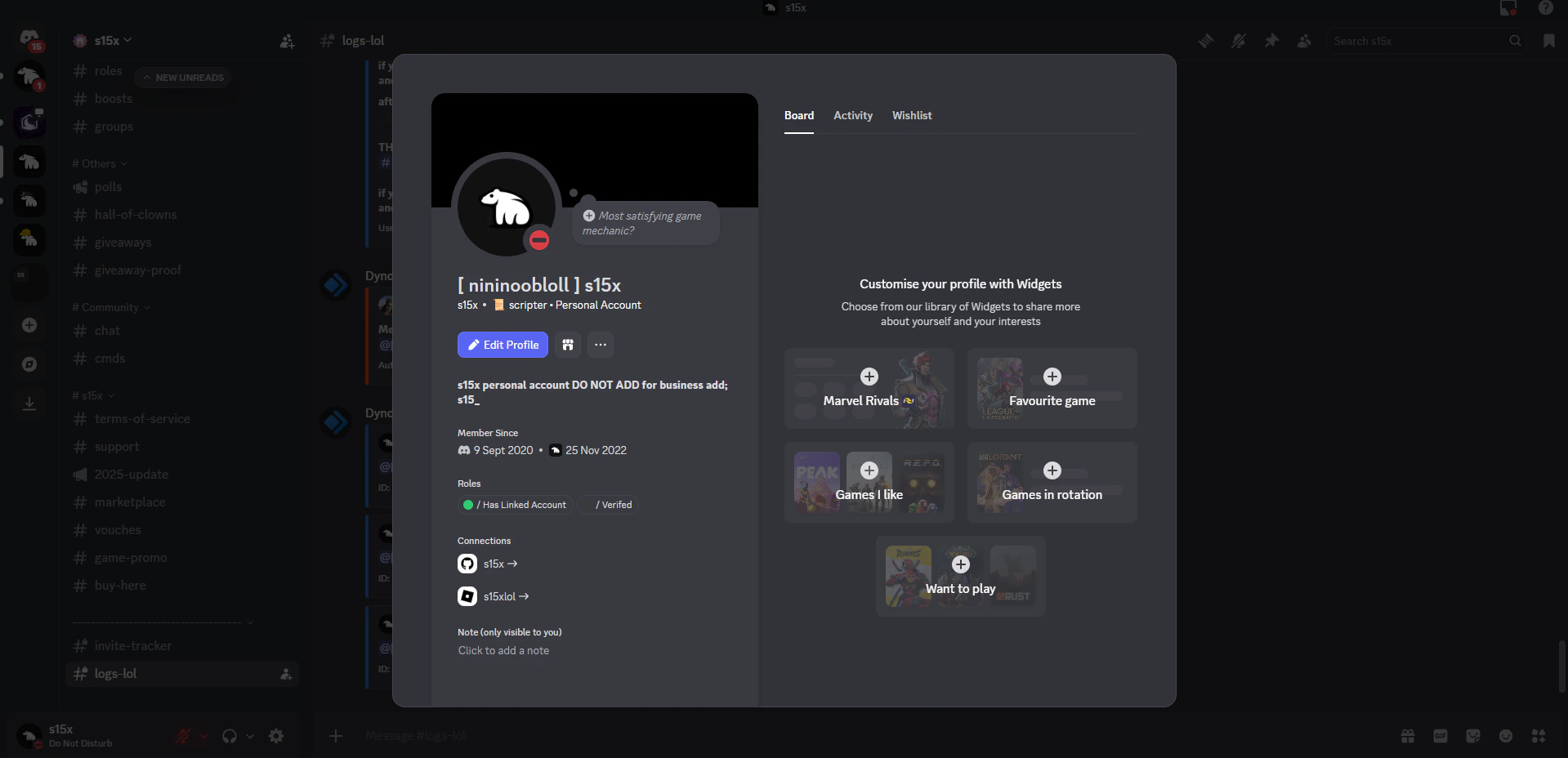Open Pinned Messages pin icon
Screen dimensions: 1568x758
1271,41
